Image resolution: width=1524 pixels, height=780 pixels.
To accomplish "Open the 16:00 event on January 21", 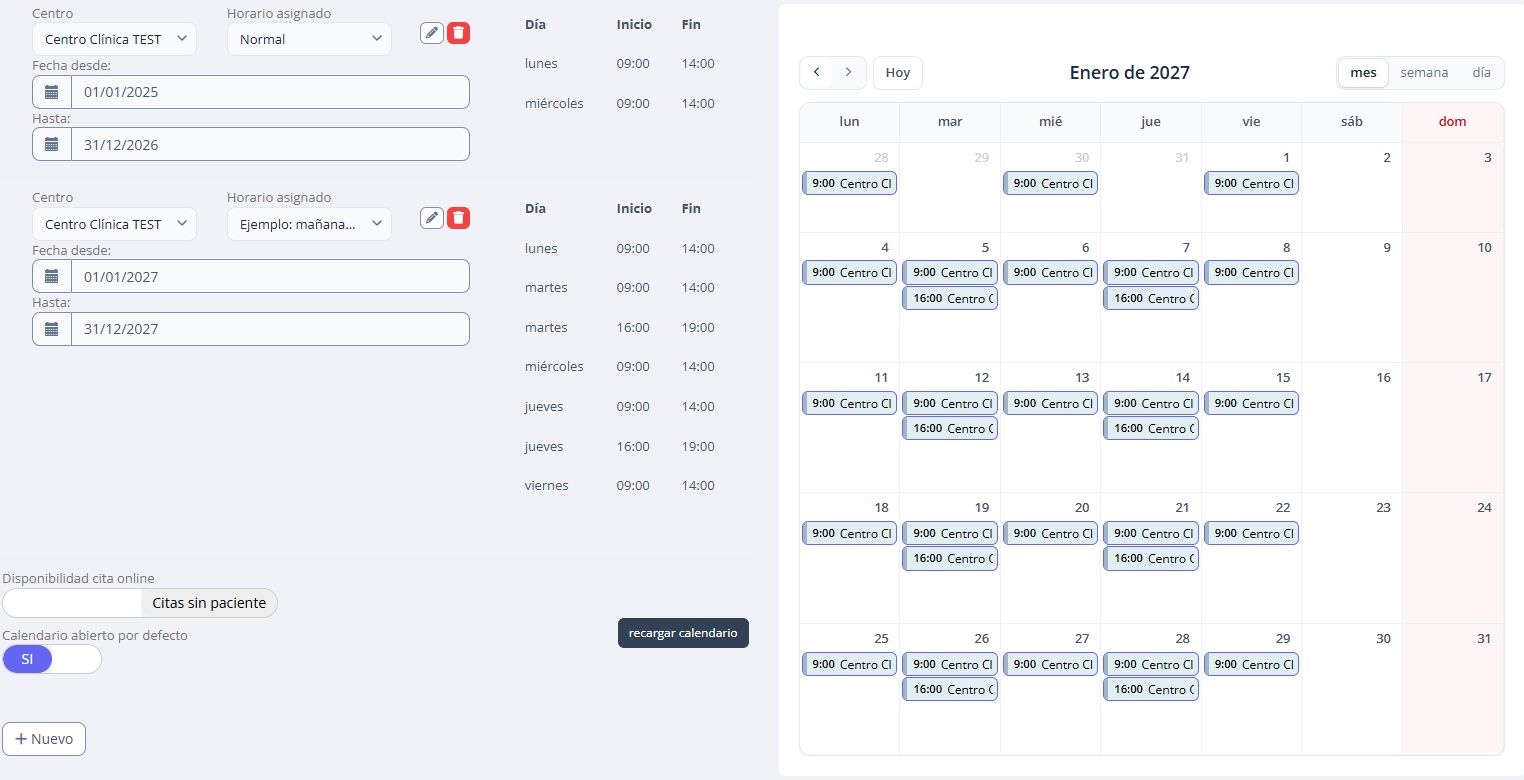I will pyautogui.click(x=1151, y=558).
